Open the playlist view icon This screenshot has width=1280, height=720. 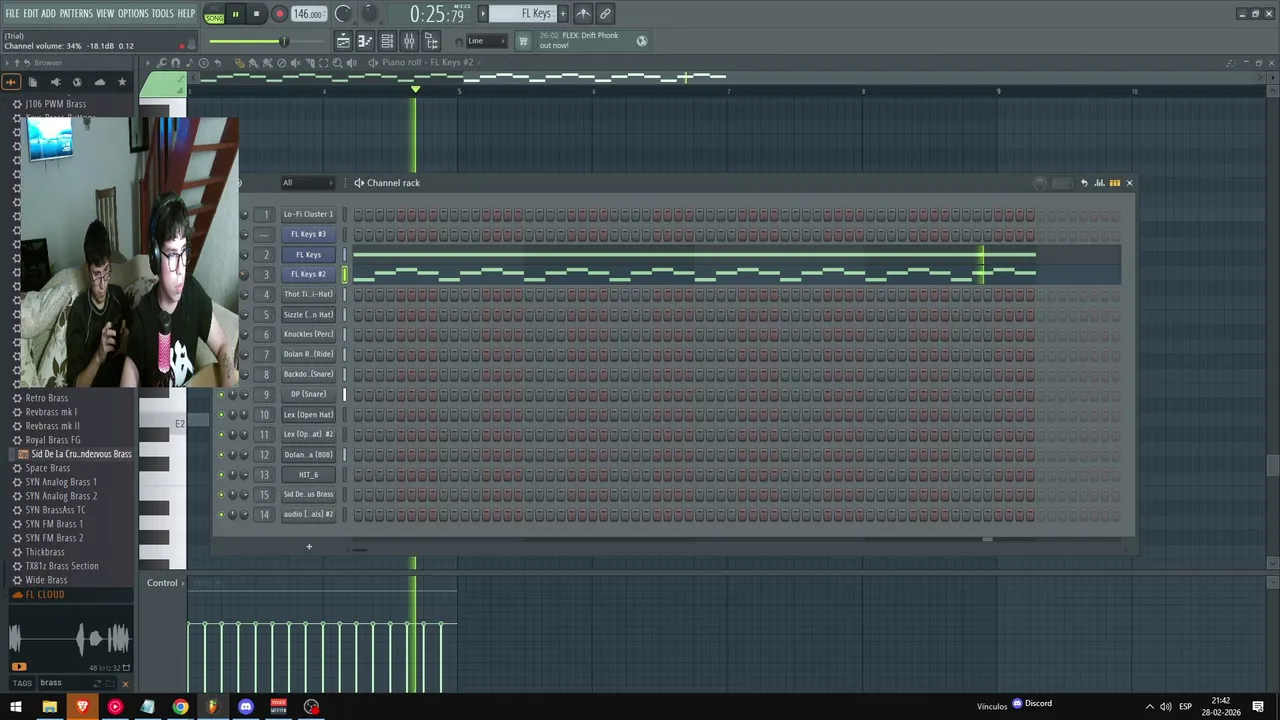pyautogui.click(x=343, y=41)
